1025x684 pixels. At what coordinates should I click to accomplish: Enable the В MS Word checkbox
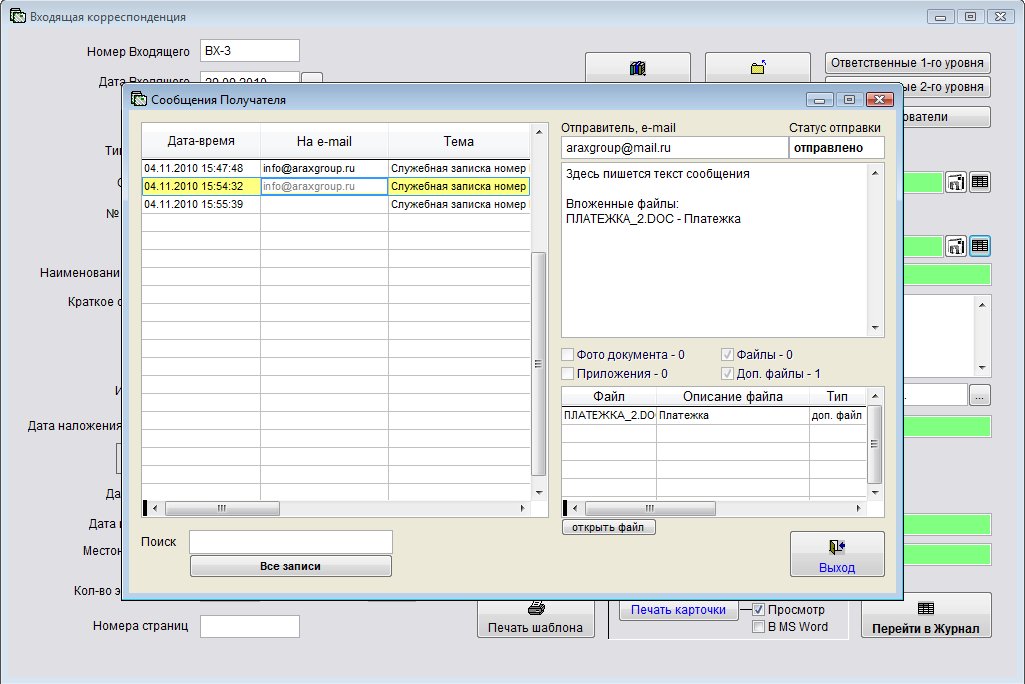coord(759,627)
